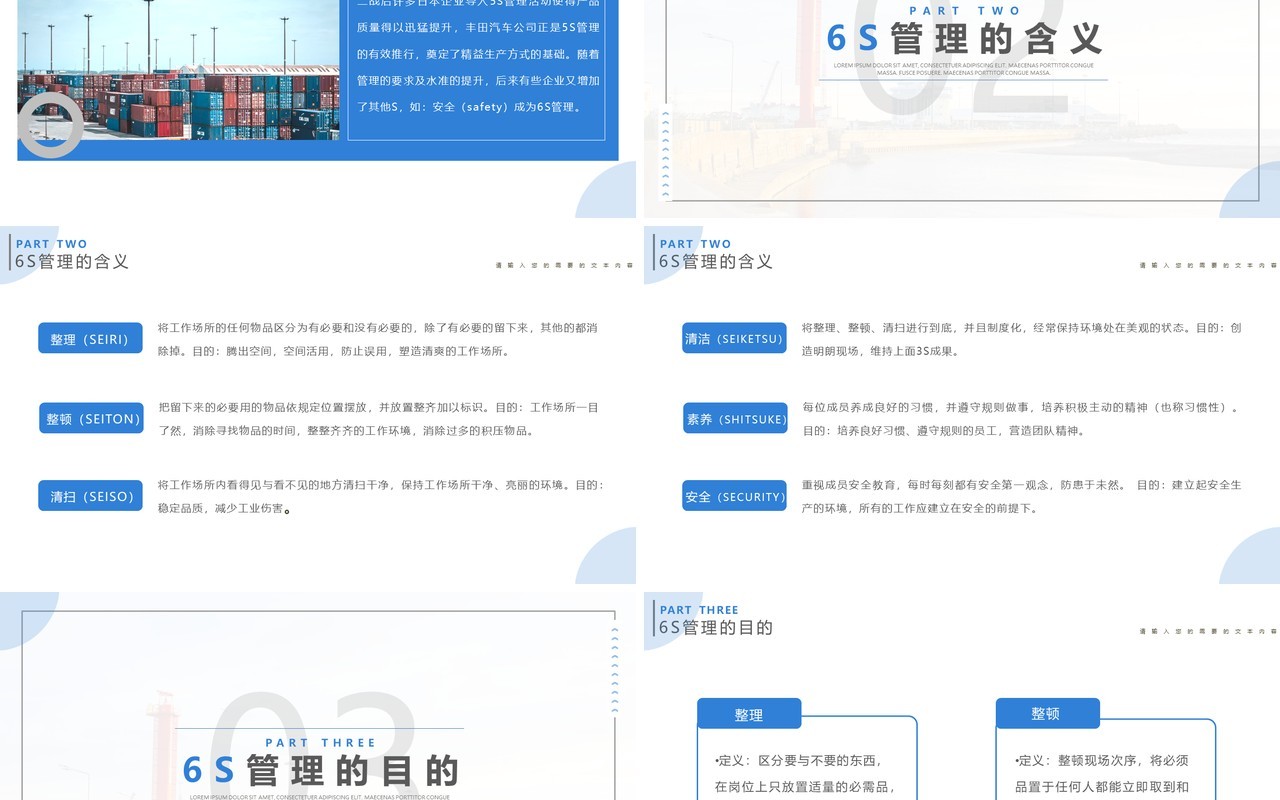This screenshot has height=800, width=1280.
Task: Click the line ending 安全（safety）成为6S管理
Action: coord(470,107)
